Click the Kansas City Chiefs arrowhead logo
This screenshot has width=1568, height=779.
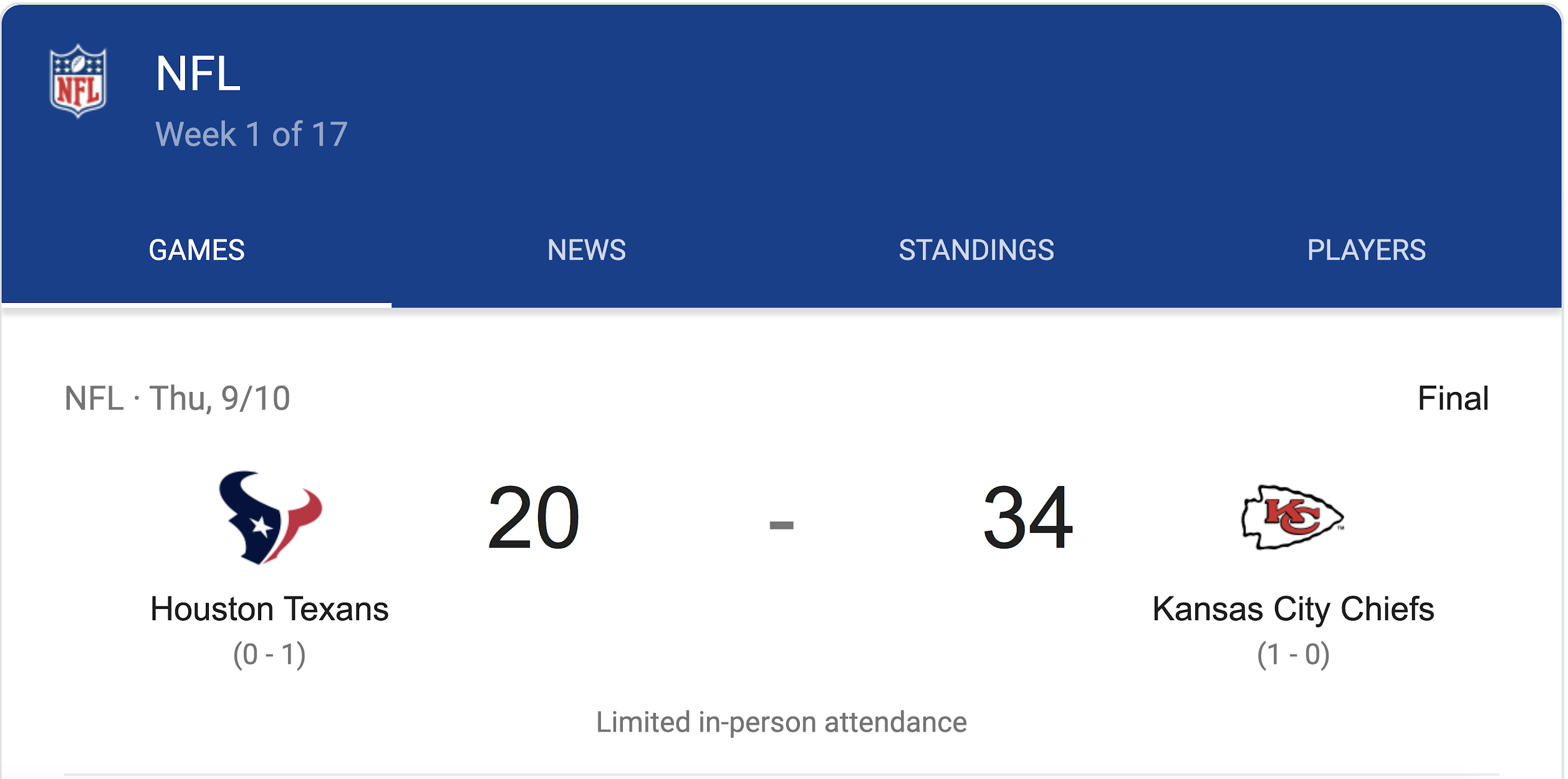pos(1292,517)
